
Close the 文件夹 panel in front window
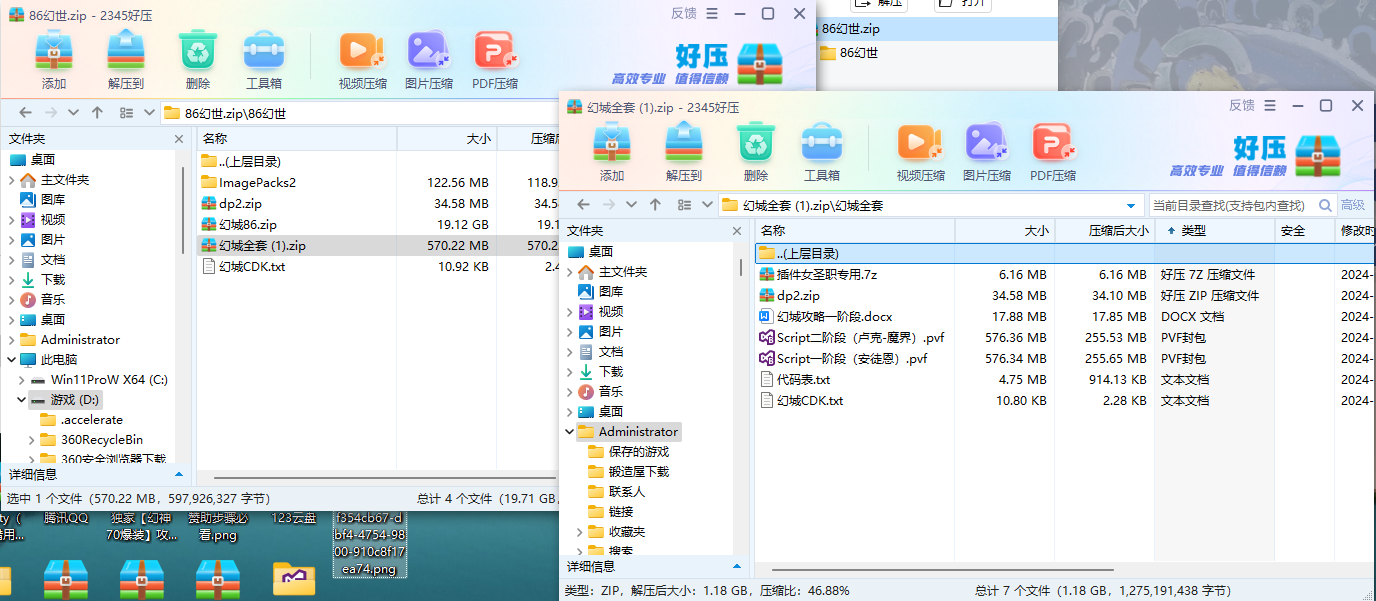[x=737, y=231]
